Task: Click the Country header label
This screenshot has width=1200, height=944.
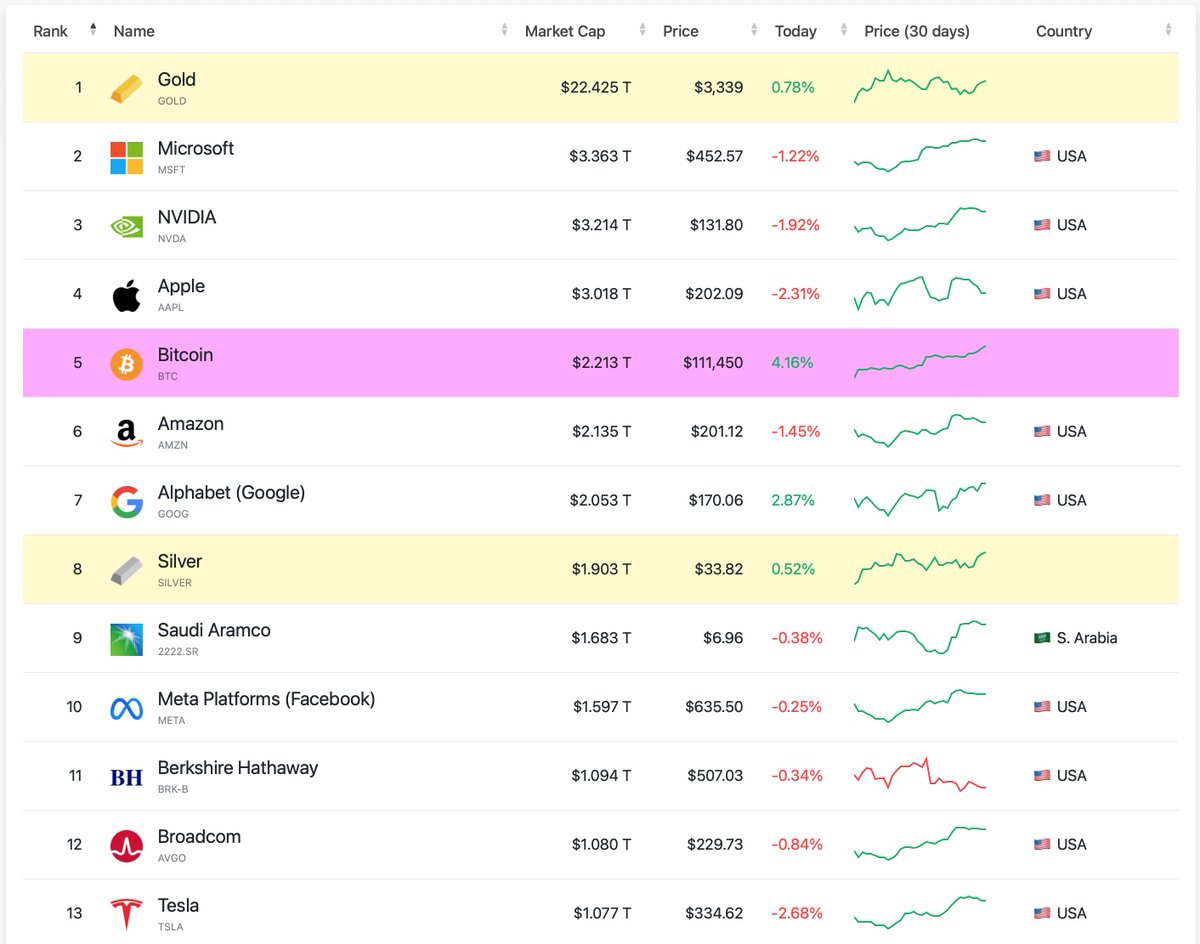Action: tap(1064, 31)
